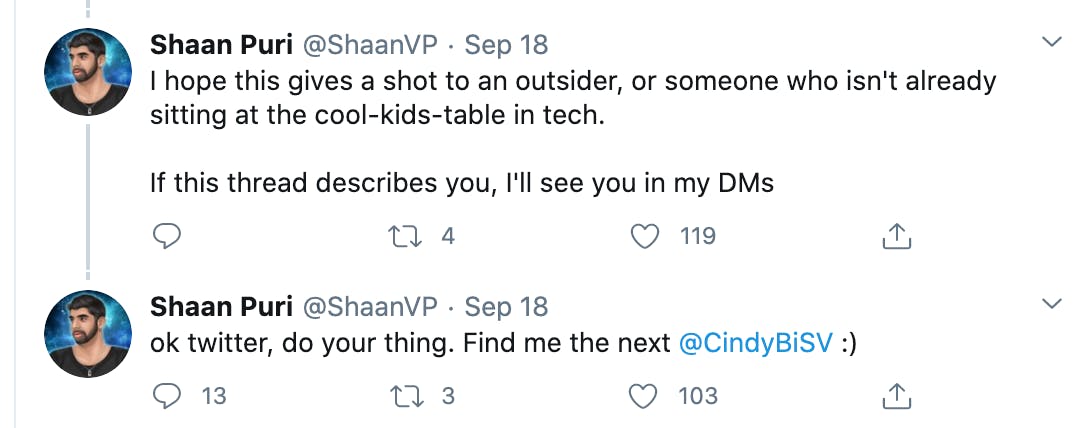Share the "Find me the next" tweet
Viewport: 1090px width, 428px height.
[897, 396]
